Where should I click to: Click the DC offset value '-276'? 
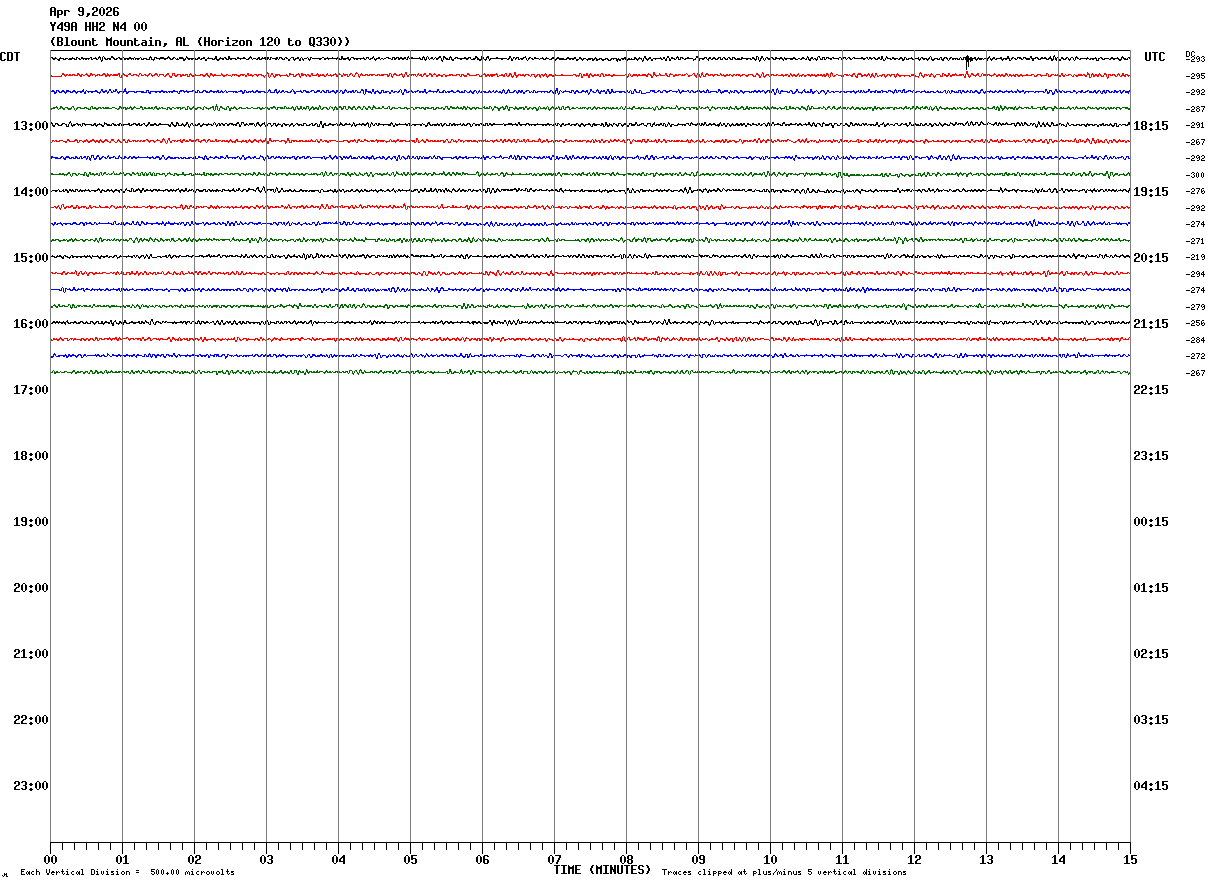[x=1195, y=191]
